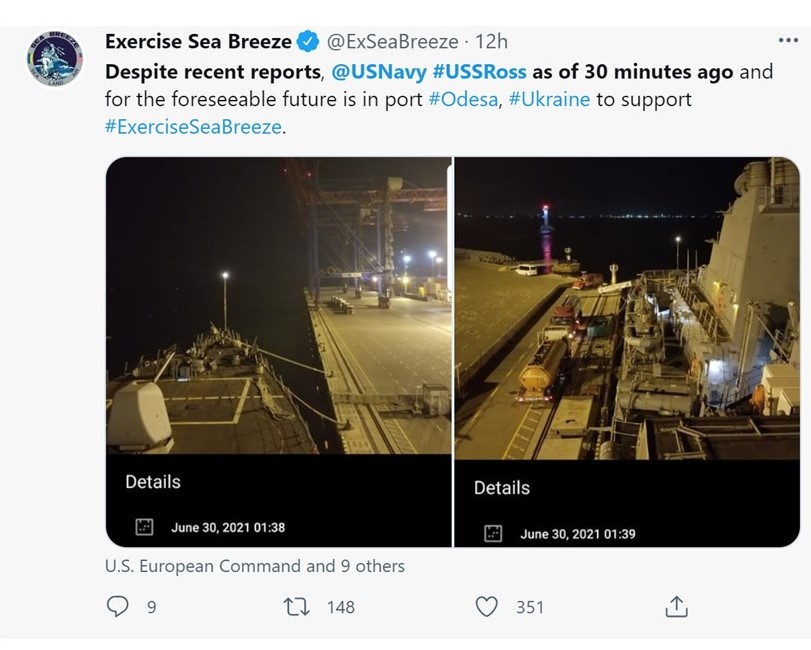Click the @ExSeaBreeze handle
Screen dimensions: 811x650
coord(392,41)
